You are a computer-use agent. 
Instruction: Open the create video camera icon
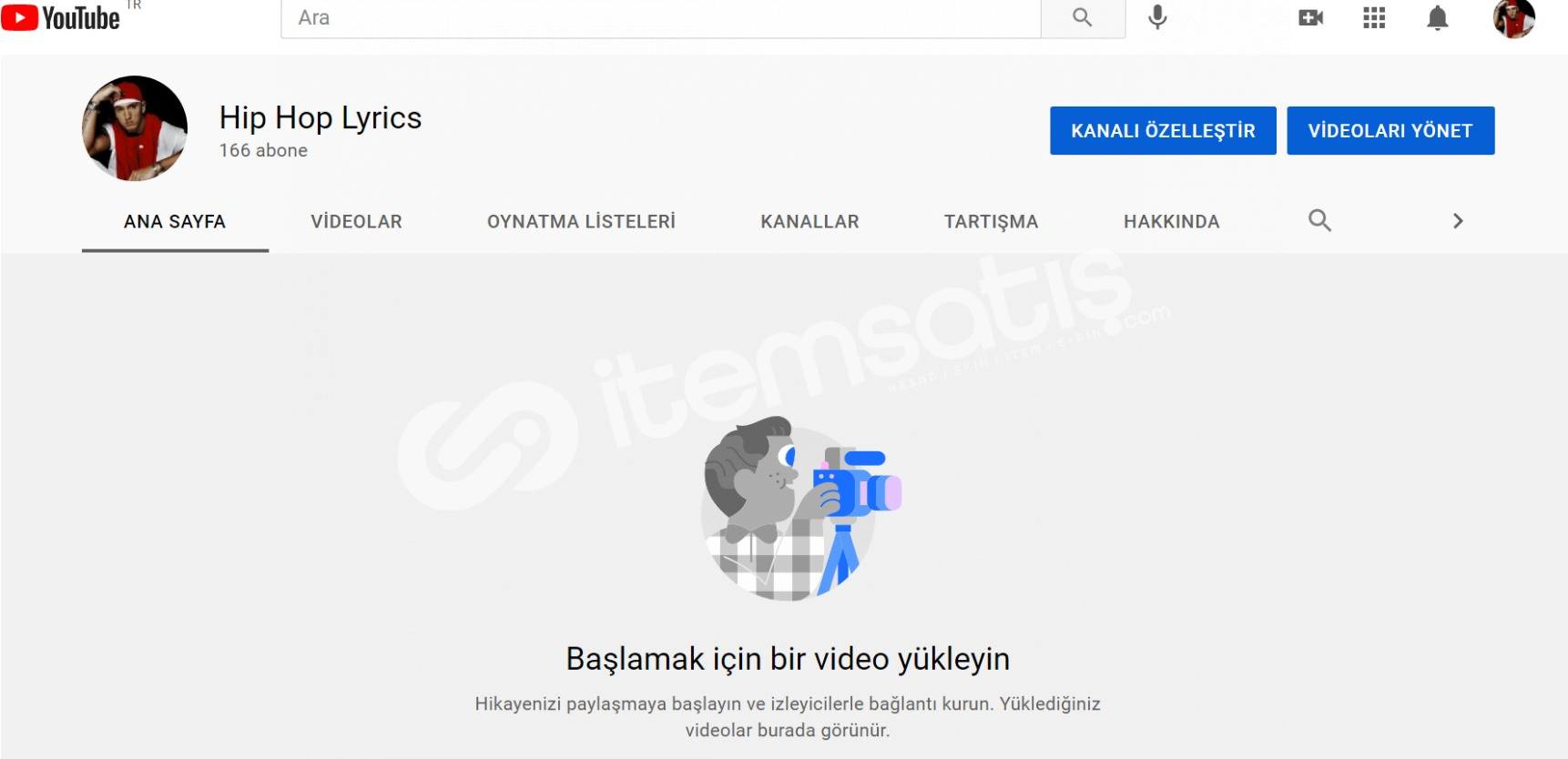click(x=1311, y=17)
